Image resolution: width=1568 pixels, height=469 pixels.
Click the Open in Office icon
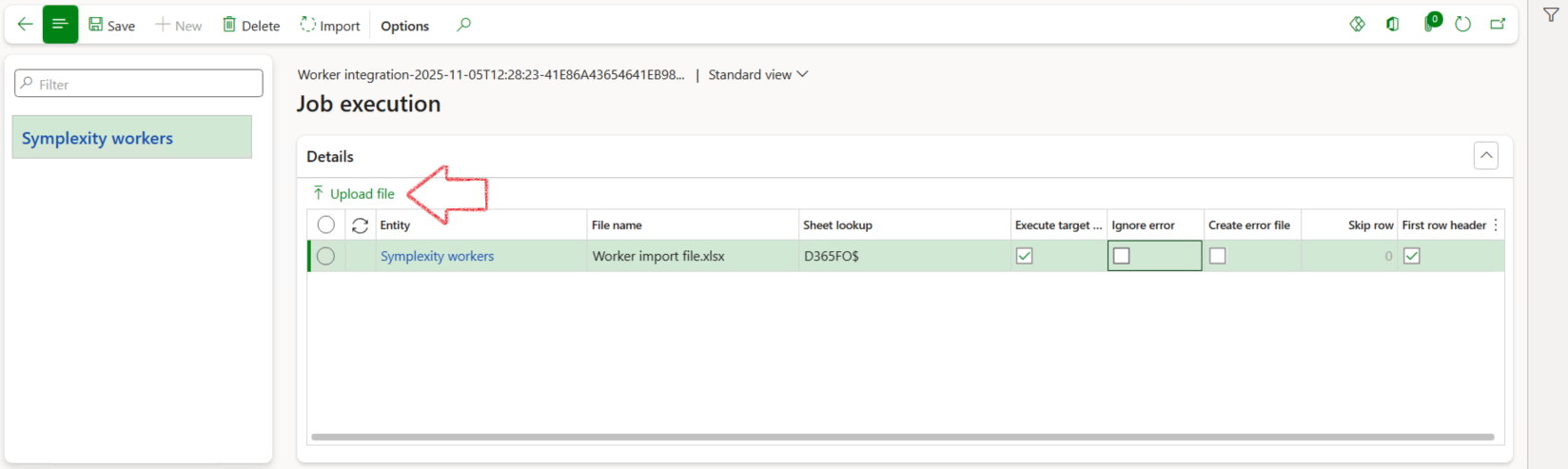1392,25
